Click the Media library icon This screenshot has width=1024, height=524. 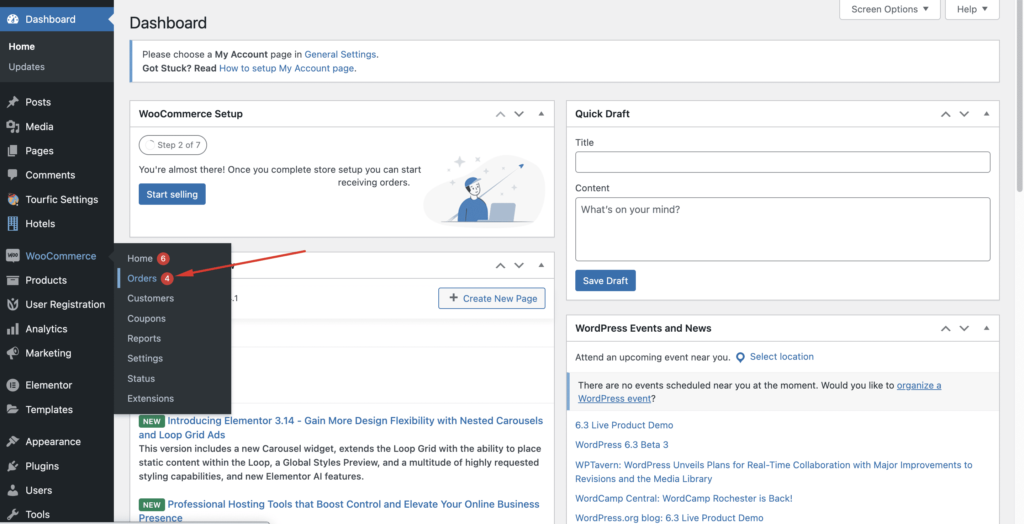[x=12, y=127]
